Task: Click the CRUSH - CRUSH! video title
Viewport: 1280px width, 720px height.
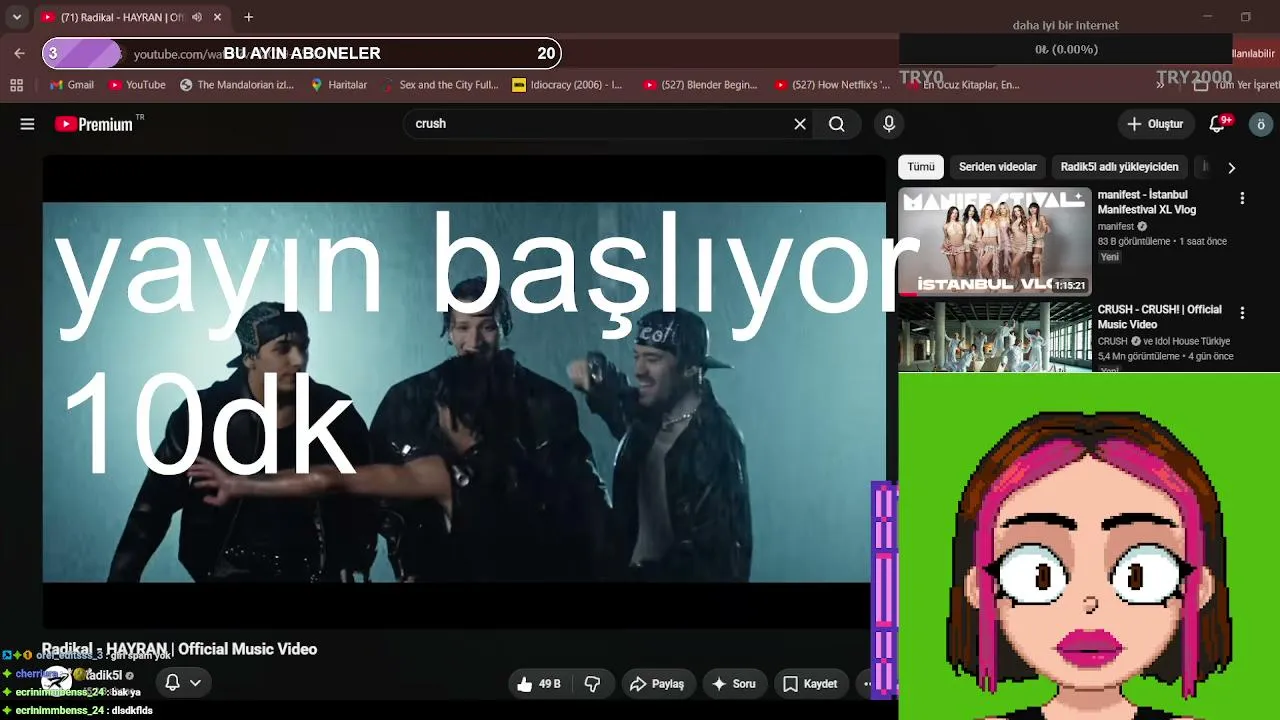Action: coord(1160,317)
